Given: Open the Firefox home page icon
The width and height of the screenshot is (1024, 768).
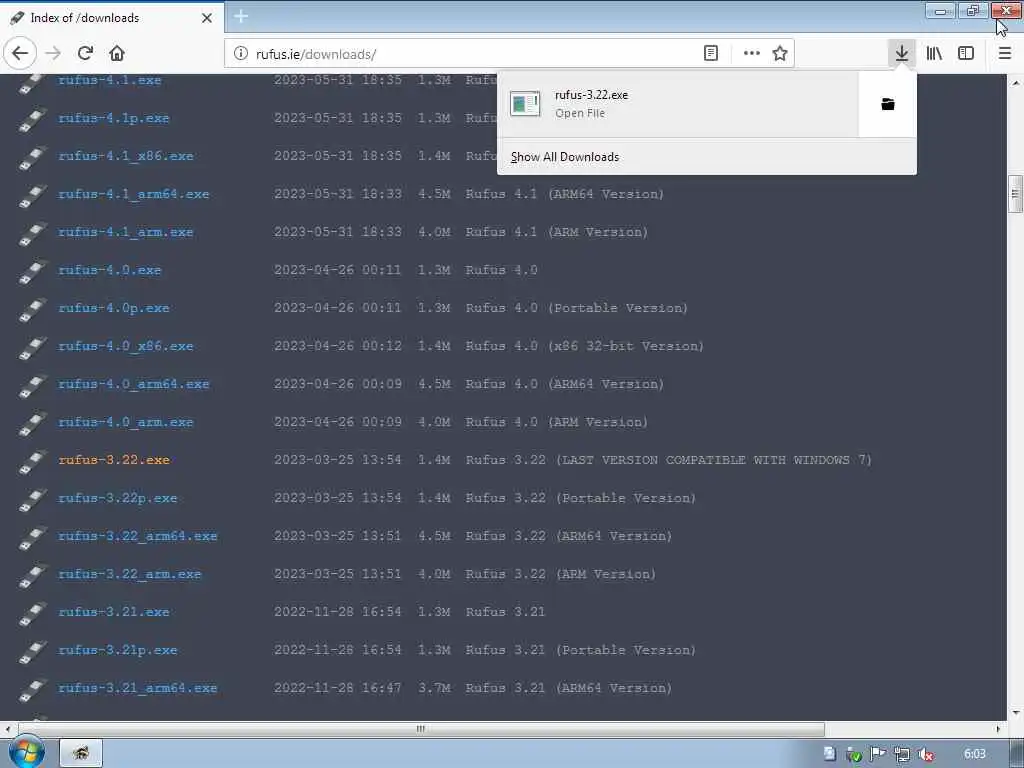Looking at the screenshot, I should [117, 54].
